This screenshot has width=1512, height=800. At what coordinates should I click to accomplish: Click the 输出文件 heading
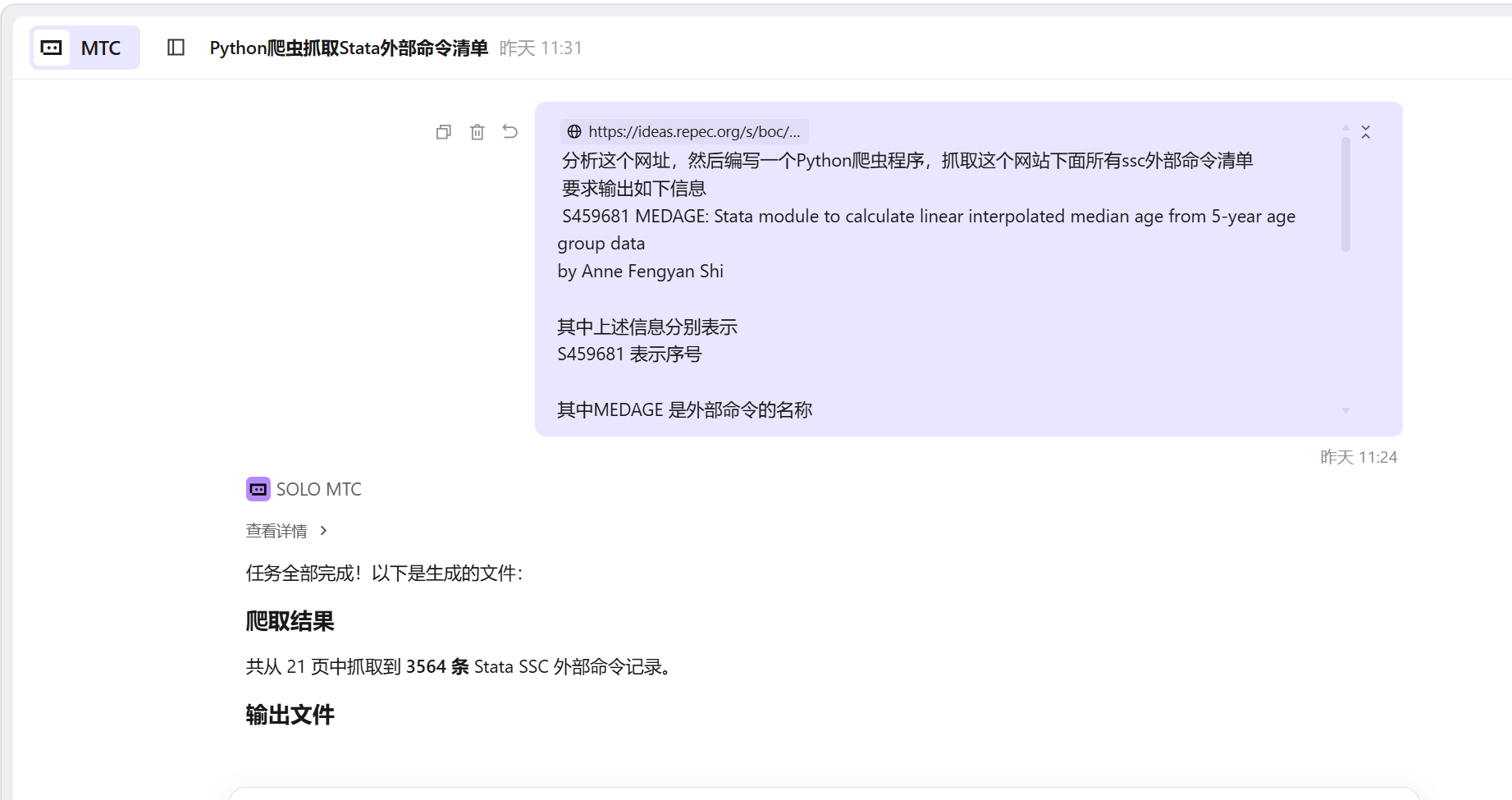coord(290,715)
